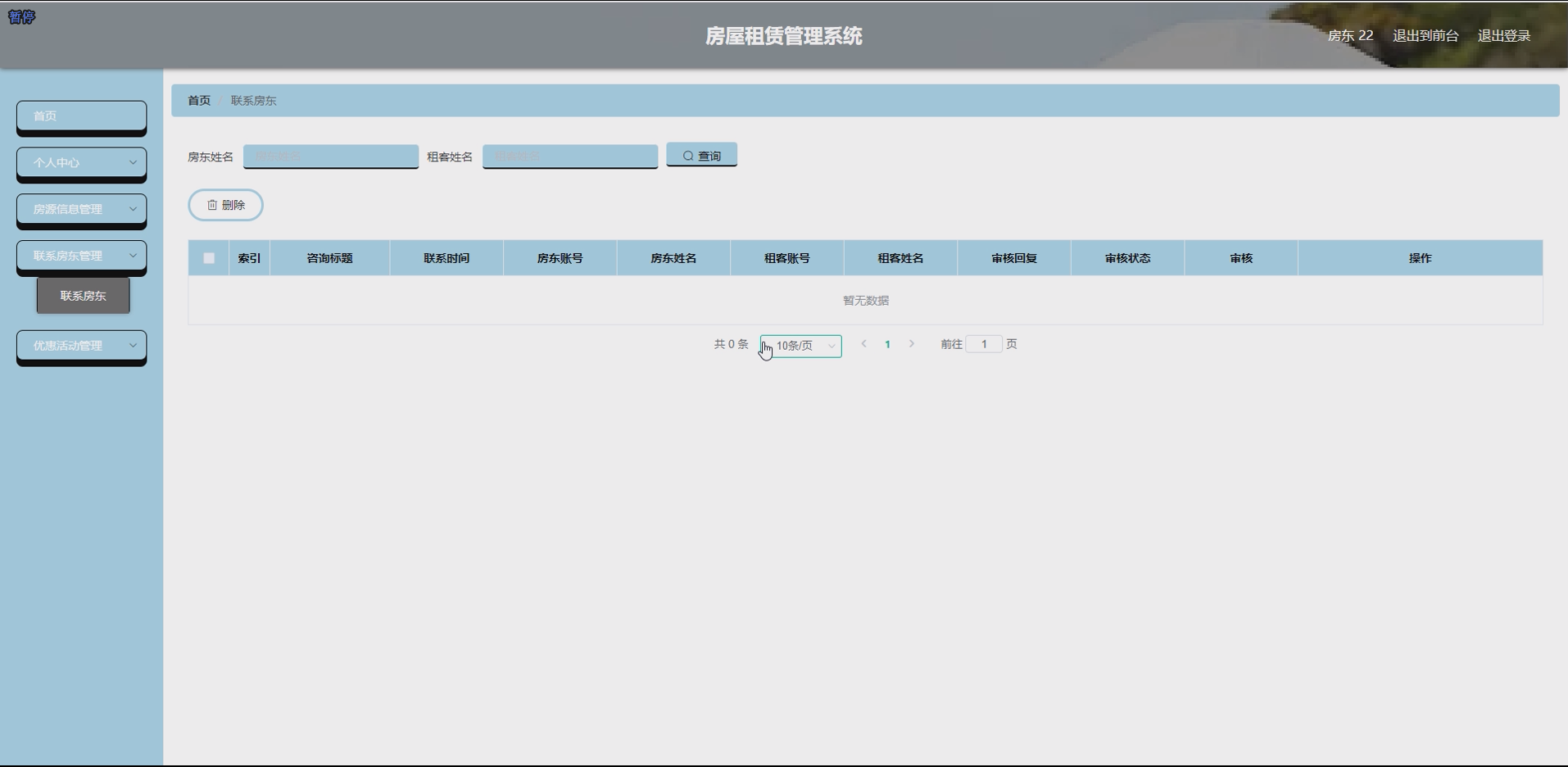Click the 房东 22 user label
This screenshot has height=767, width=1568.
pyautogui.click(x=1350, y=36)
